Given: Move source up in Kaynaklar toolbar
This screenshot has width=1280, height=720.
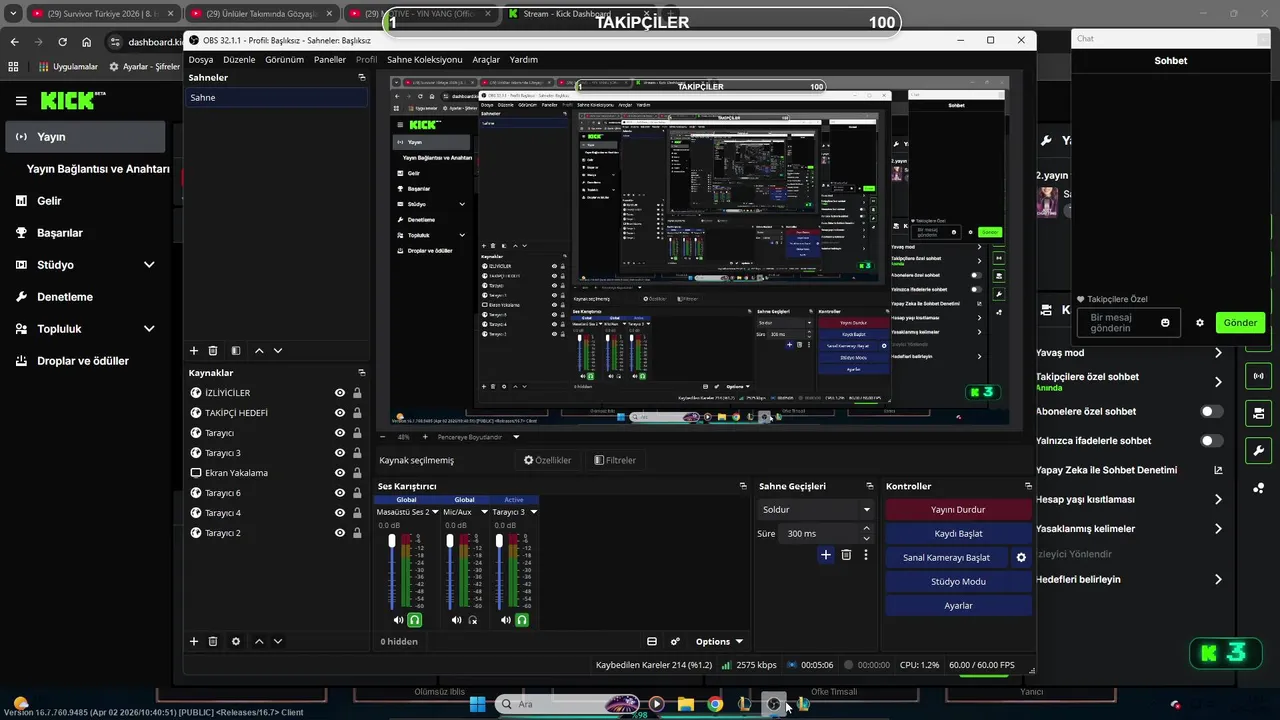Looking at the screenshot, I should pyautogui.click(x=259, y=641).
